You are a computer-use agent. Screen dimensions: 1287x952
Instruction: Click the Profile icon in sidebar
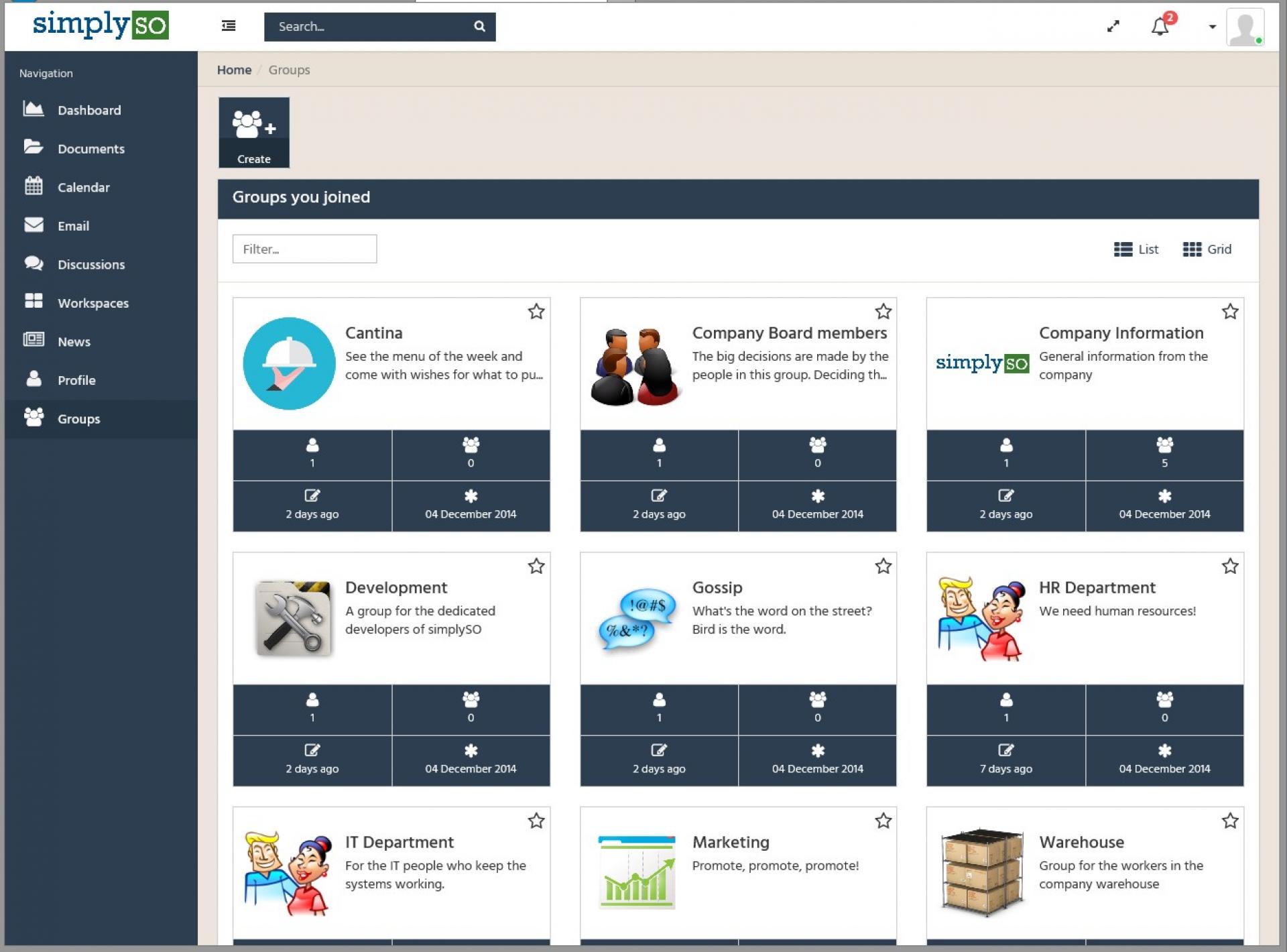click(x=34, y=380)
